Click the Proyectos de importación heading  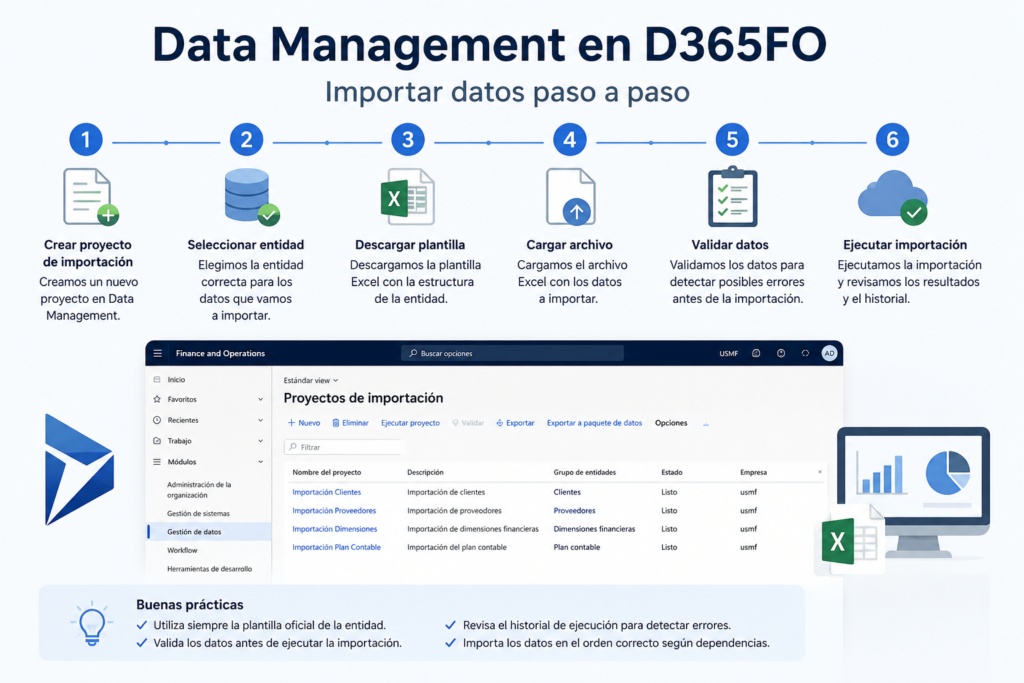pos(363,398)
